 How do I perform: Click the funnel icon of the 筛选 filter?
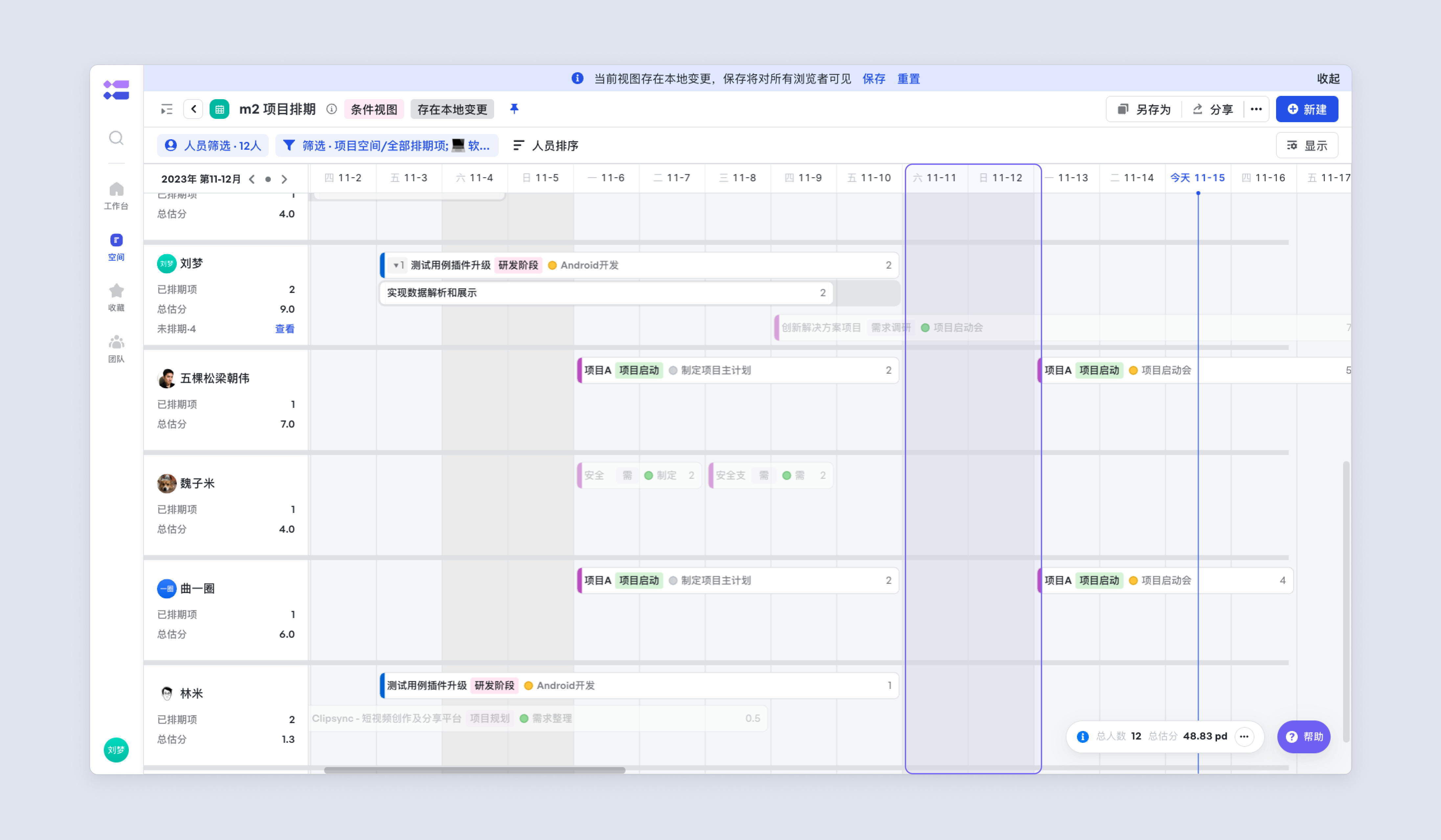pos(289,145)
